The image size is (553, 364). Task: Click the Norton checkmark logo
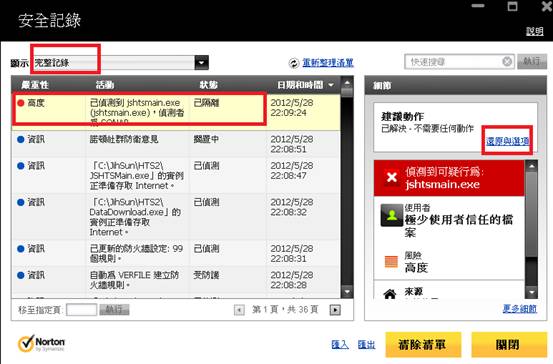point(26,343)
